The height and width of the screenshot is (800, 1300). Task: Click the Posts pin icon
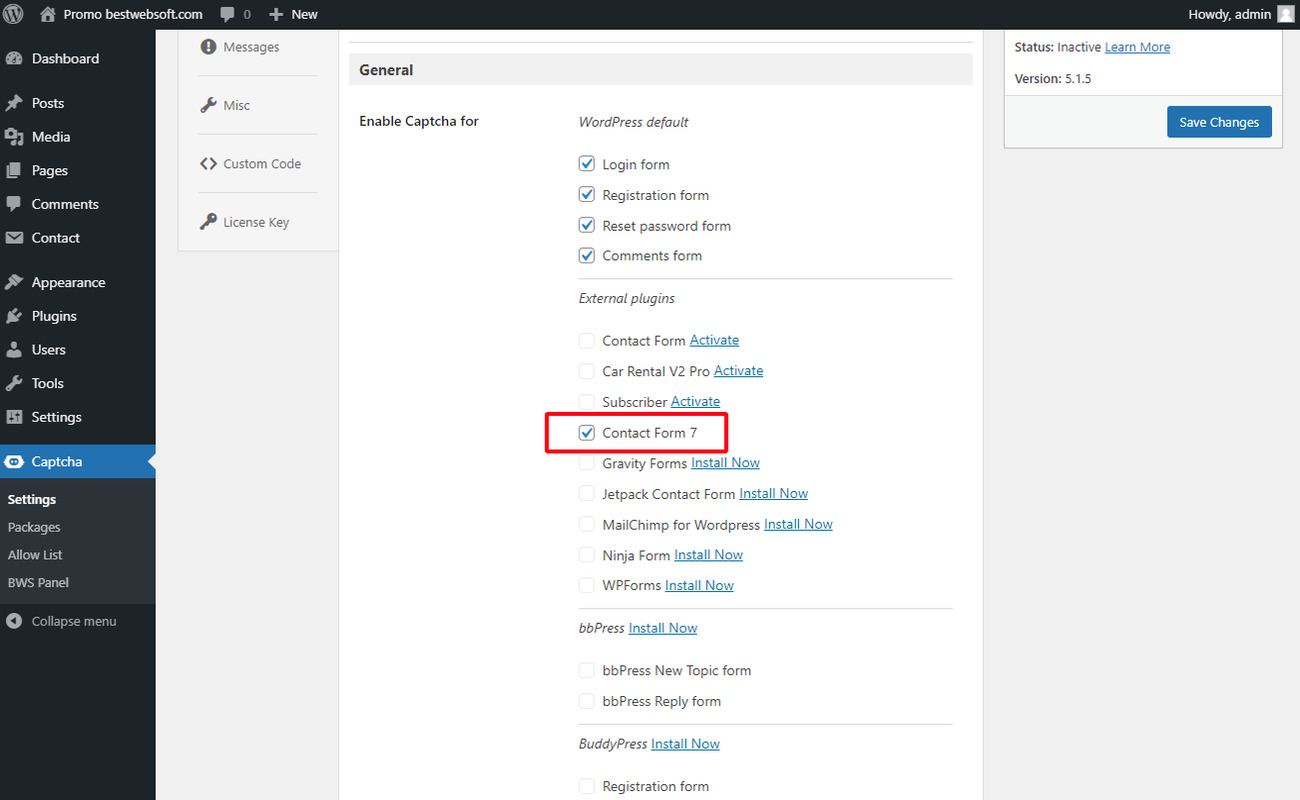[14, 103]
